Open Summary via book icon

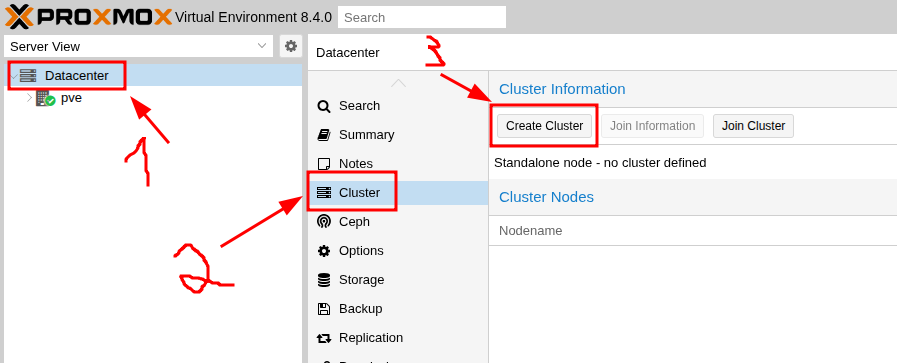[x=324, y=135]
